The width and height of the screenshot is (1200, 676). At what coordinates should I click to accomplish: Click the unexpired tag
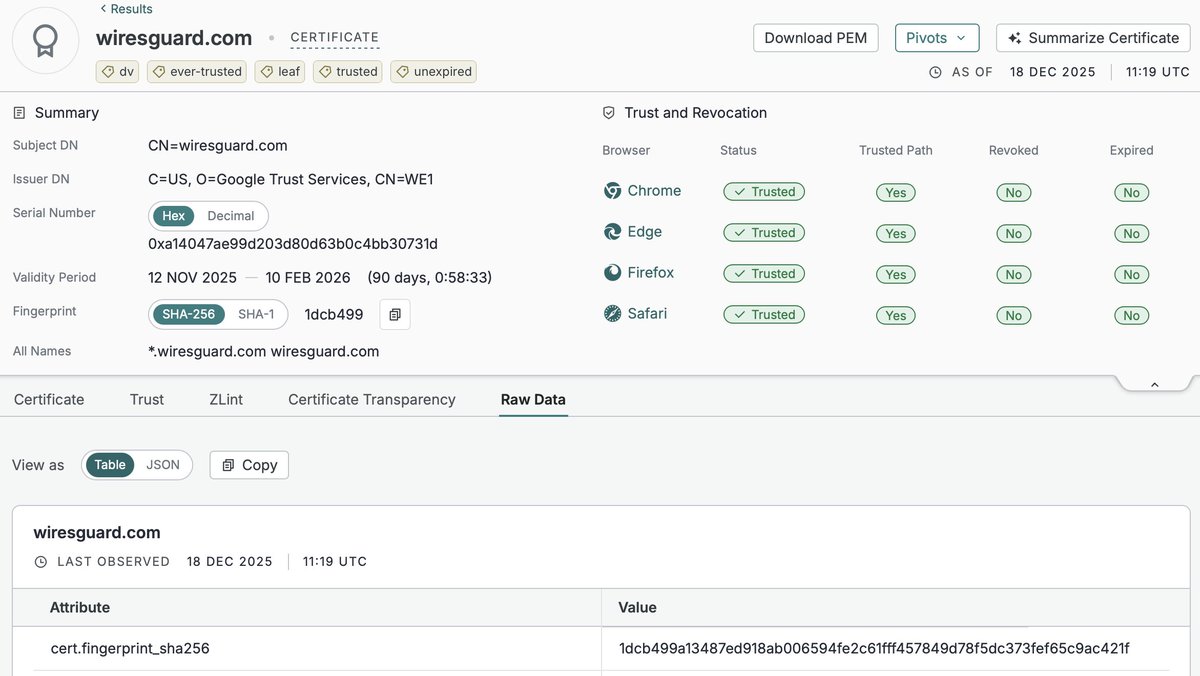(433, 71)
